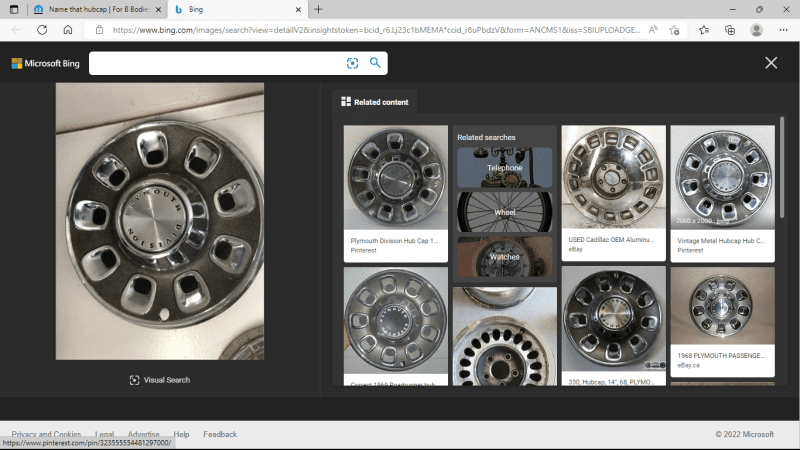Close the image detail view with X

point(771,63)
